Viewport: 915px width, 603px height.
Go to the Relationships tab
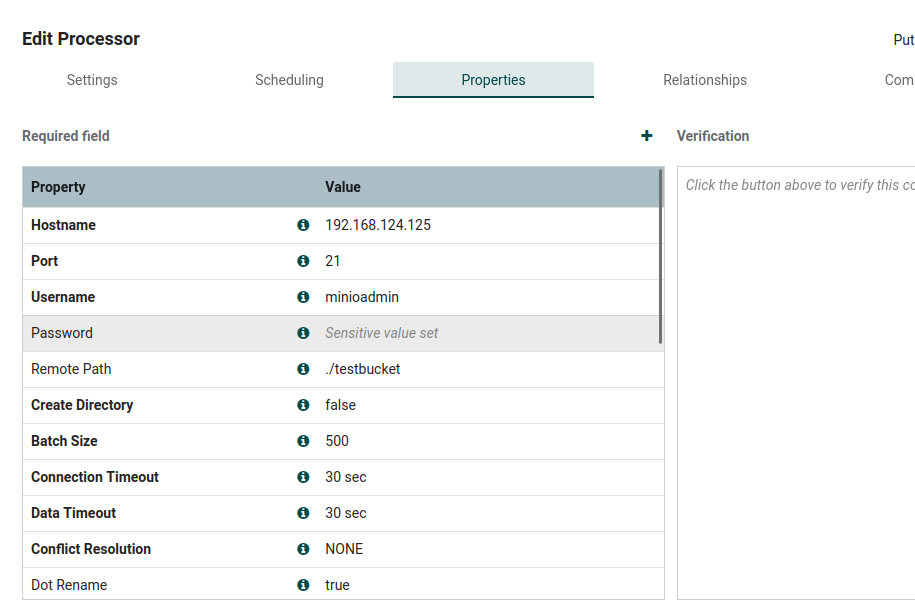click(705, 80)
